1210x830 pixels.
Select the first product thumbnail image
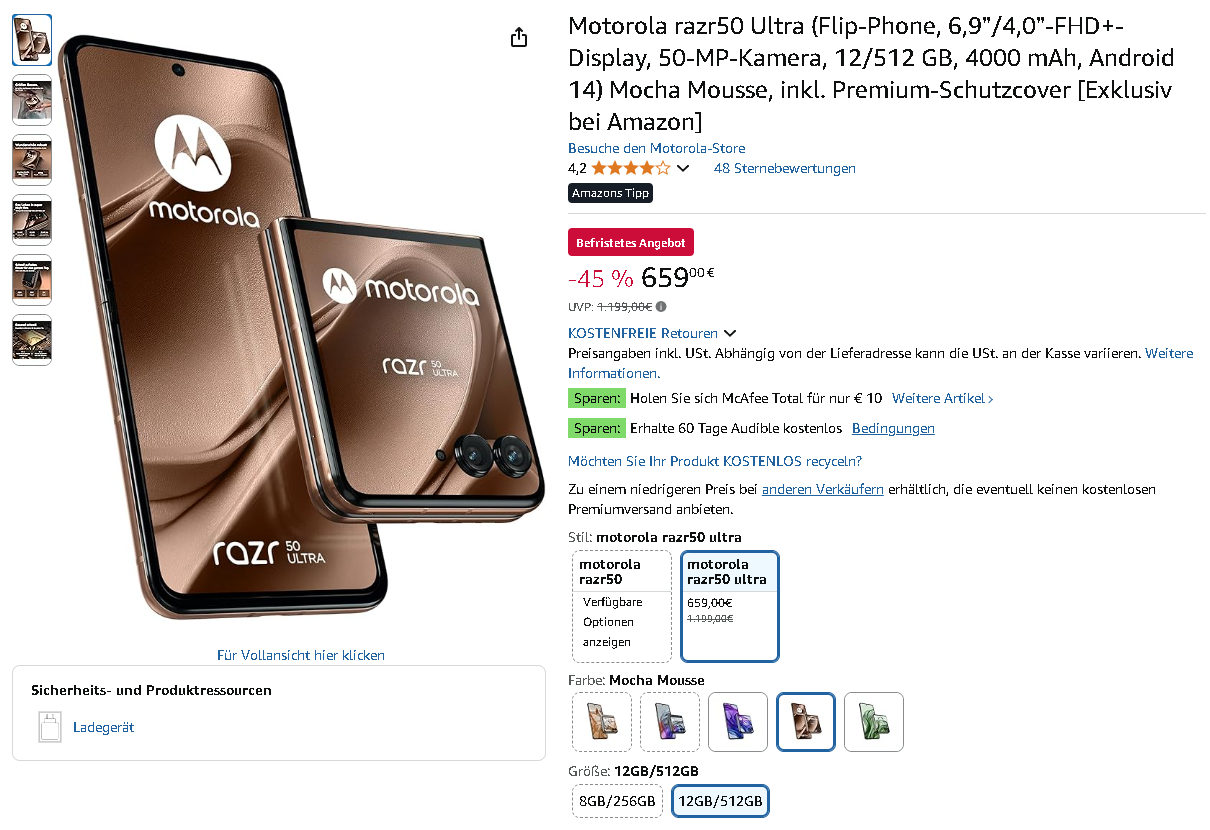point(32,40)
